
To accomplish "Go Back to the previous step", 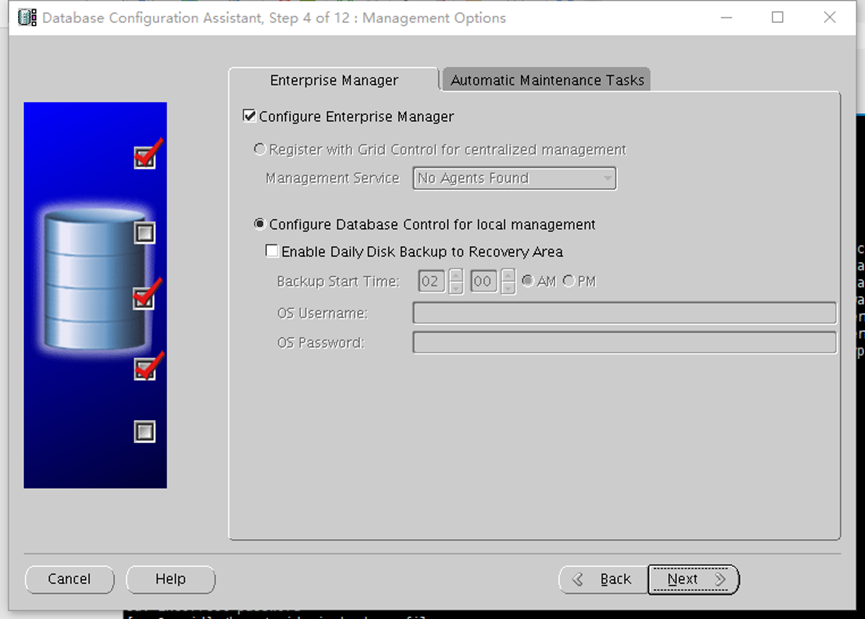I will [603, 579].
